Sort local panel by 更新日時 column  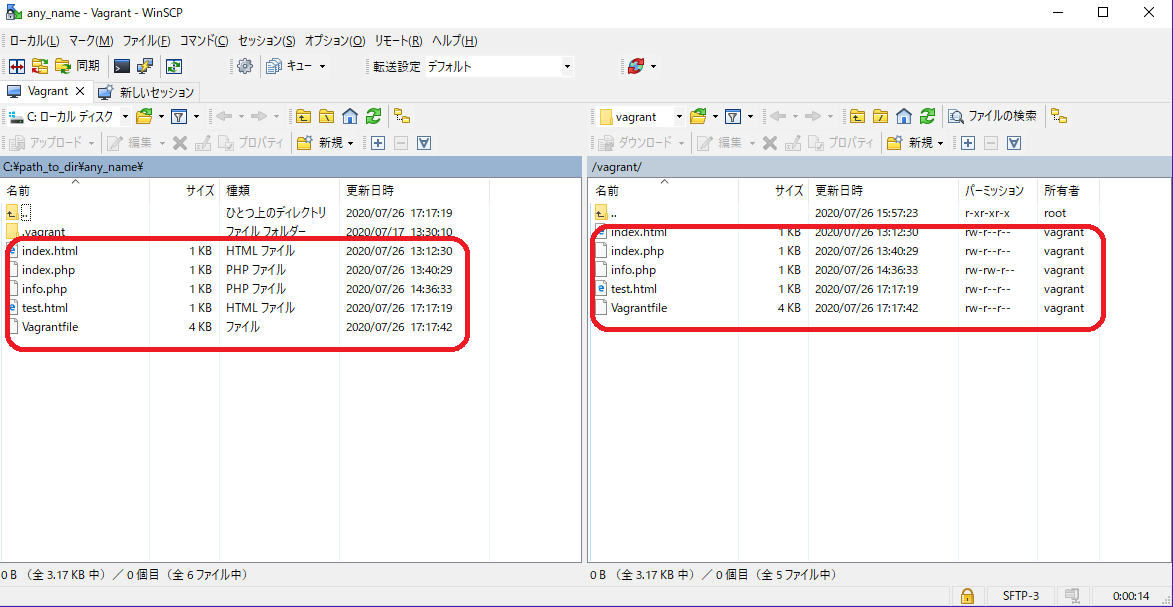click(414, 191)
